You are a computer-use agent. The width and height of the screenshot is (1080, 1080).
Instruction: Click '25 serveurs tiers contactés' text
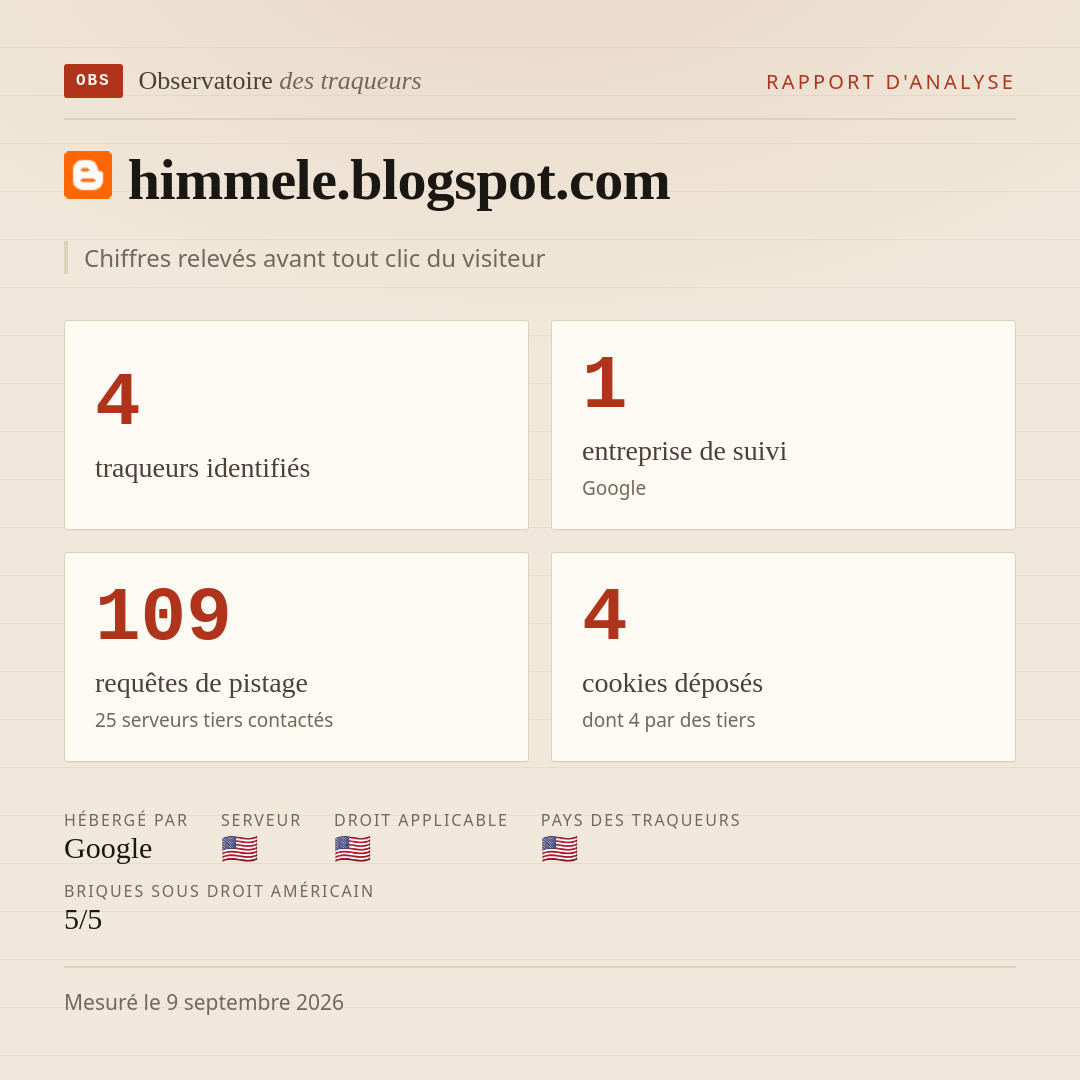pyautogui.click(x=214, y=720)
